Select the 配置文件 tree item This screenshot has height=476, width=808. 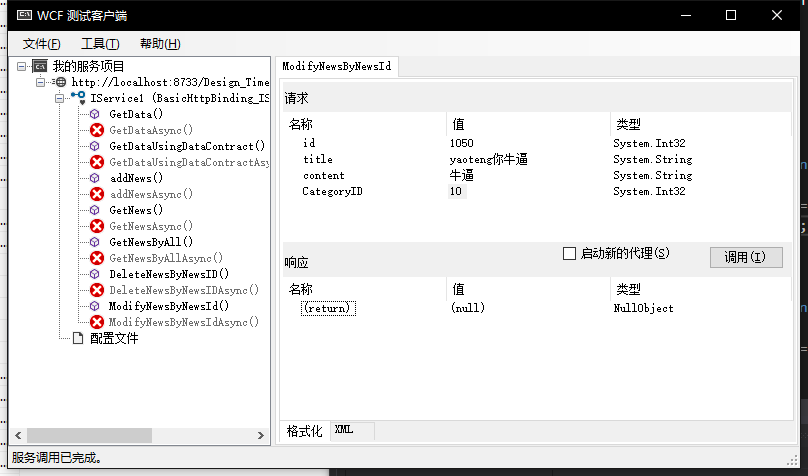[114, 338]
